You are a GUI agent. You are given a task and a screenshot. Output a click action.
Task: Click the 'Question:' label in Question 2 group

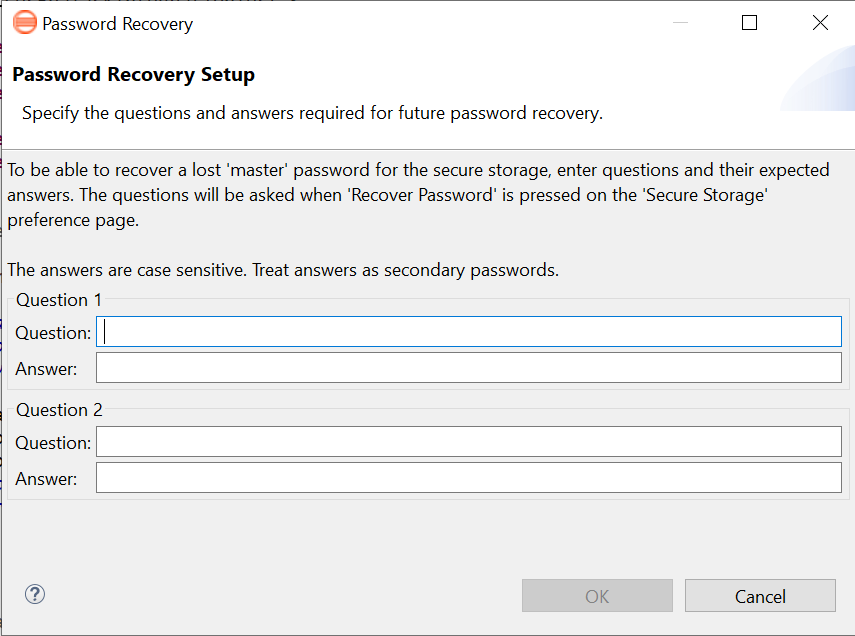tap(53, 443)
